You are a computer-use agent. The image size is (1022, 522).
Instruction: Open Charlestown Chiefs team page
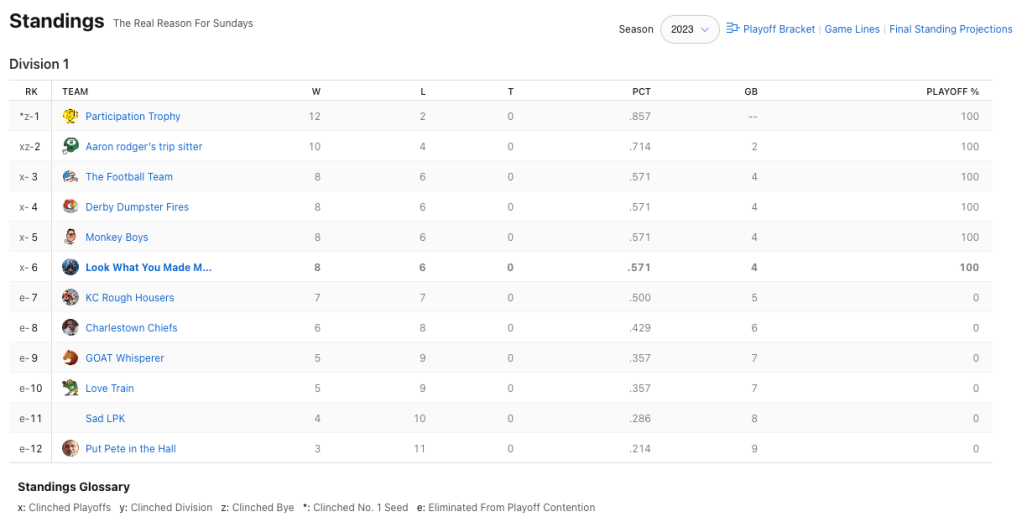point(131,328)
